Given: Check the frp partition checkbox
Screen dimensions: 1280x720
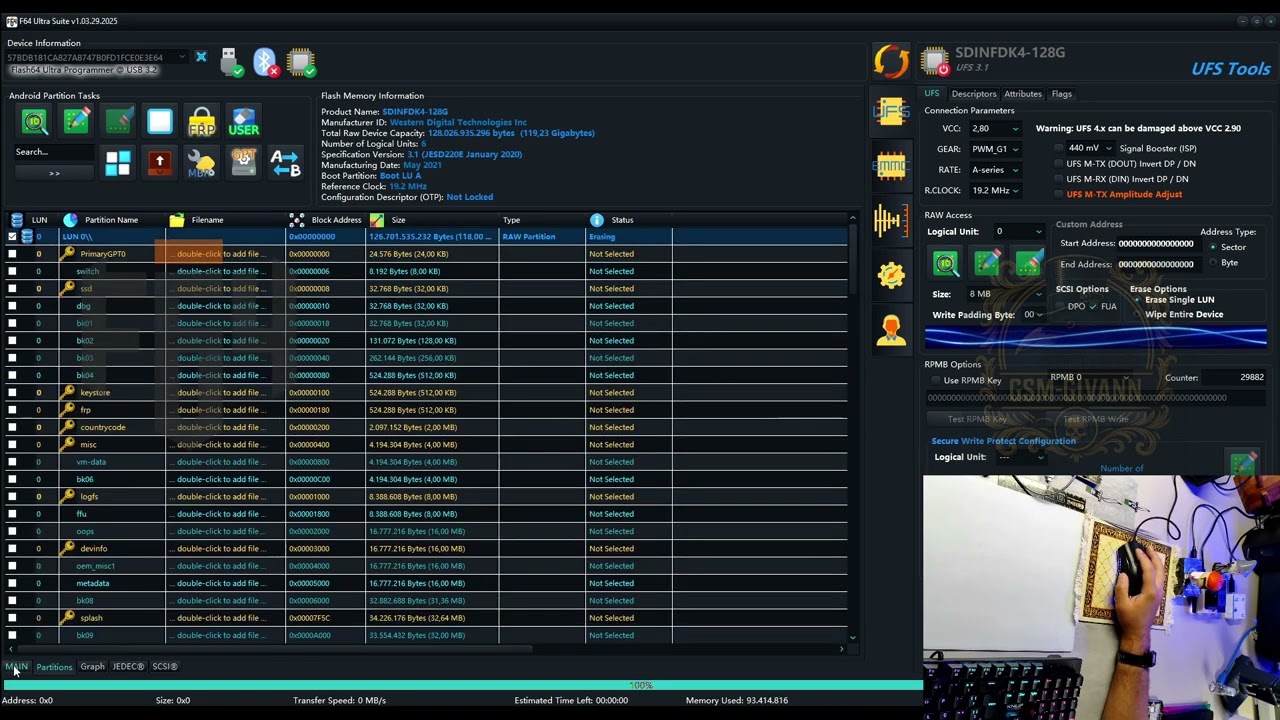Looking at the screenshot, I should coord(12,410).
